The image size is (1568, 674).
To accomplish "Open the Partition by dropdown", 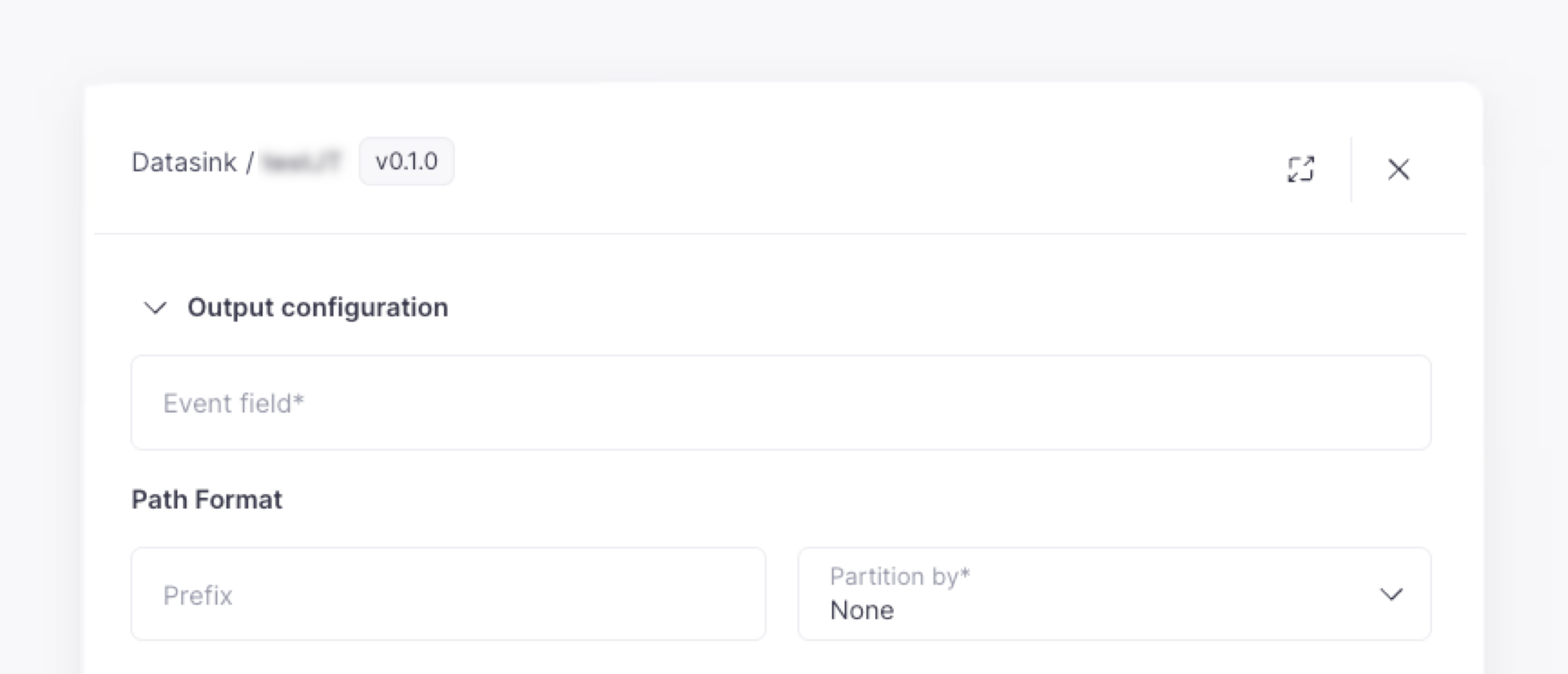I will click(1114, 594).
